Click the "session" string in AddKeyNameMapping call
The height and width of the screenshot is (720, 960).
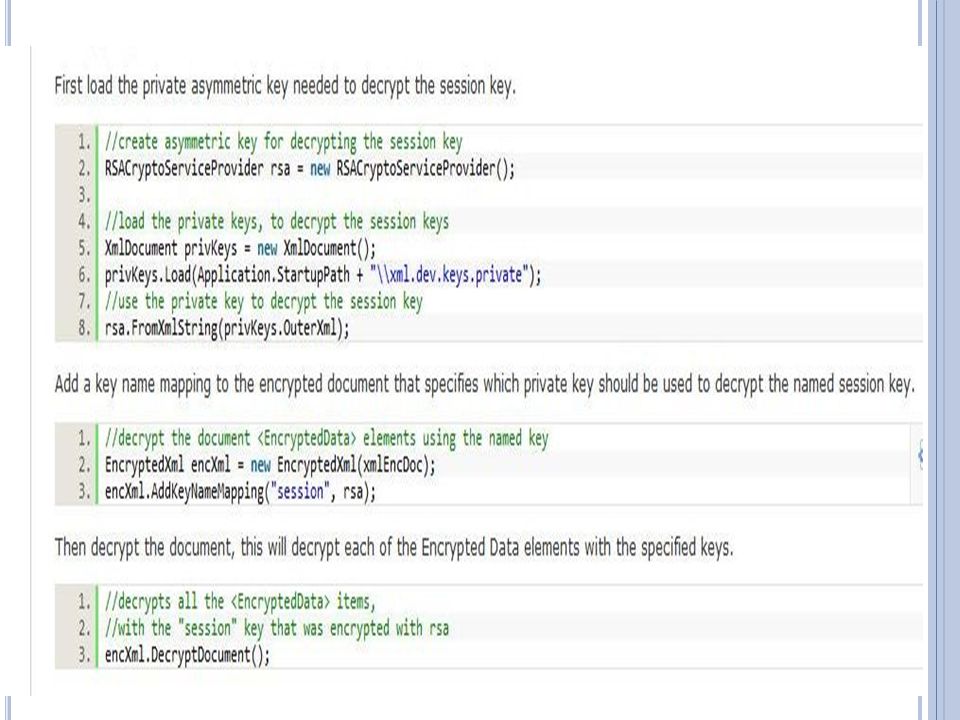tap(299, 491)
